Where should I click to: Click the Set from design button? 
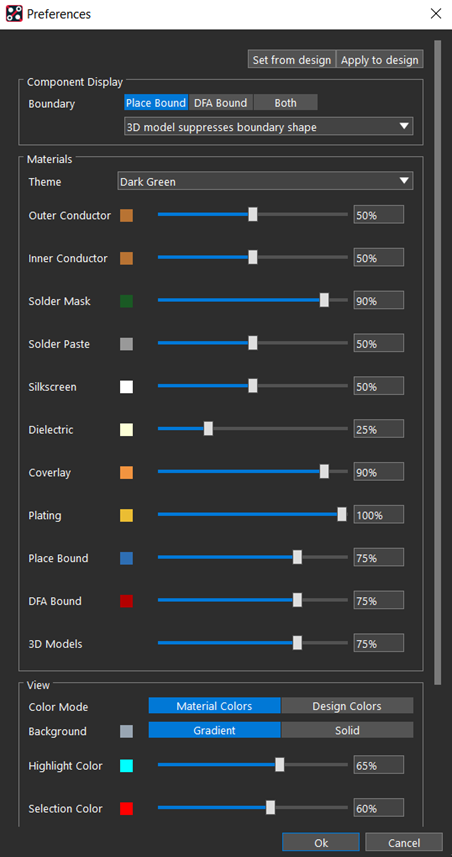[292, 60]
